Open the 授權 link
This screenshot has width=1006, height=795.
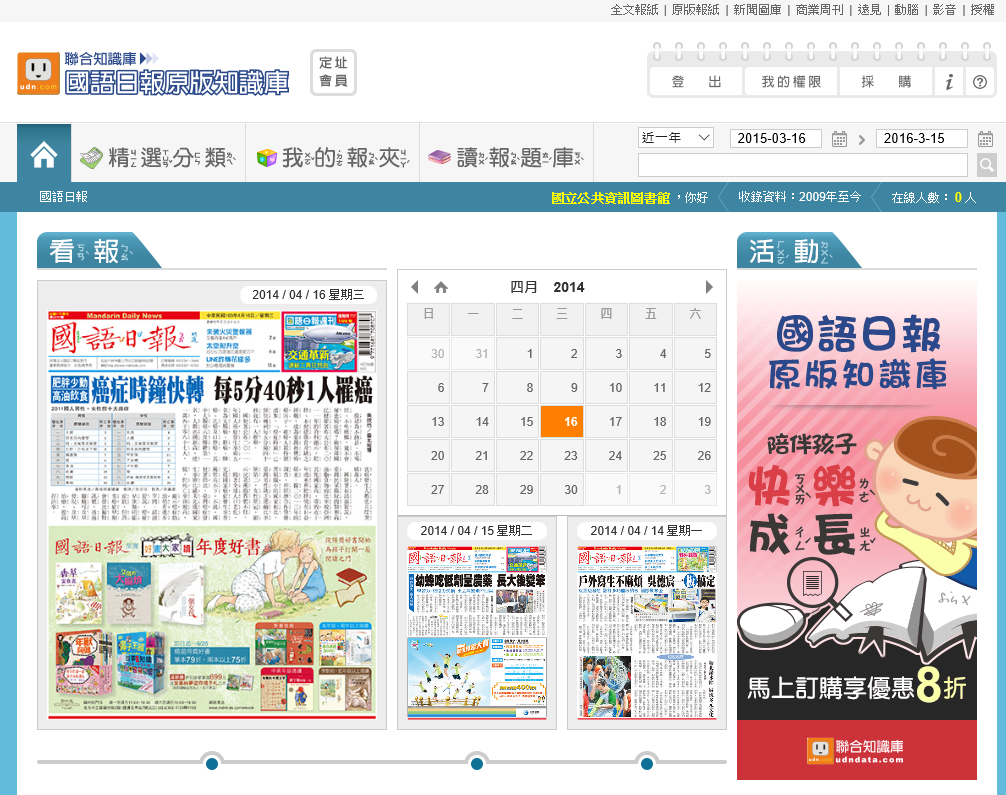click(x=982, y=10)
